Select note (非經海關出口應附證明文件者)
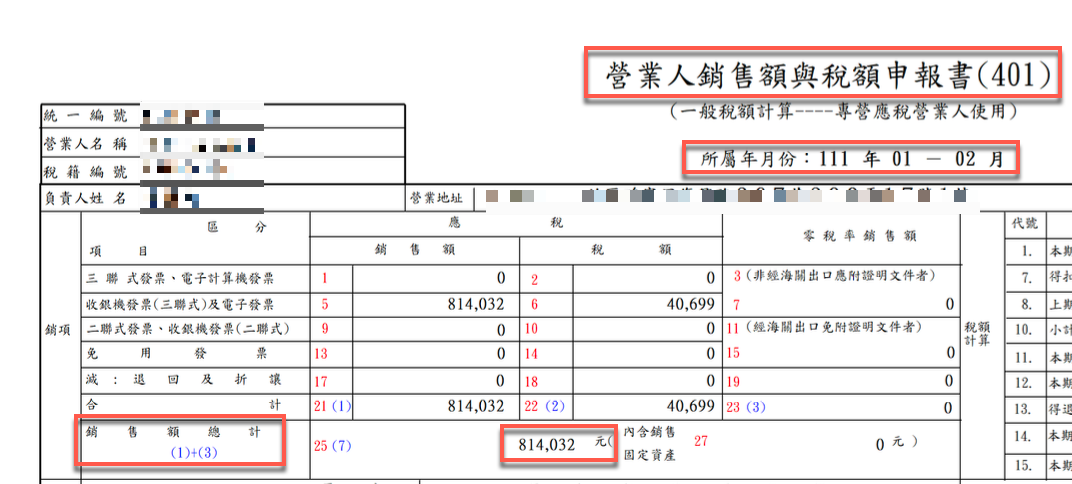Screen dimensions: 1072x484 click(x=838, y=276)
